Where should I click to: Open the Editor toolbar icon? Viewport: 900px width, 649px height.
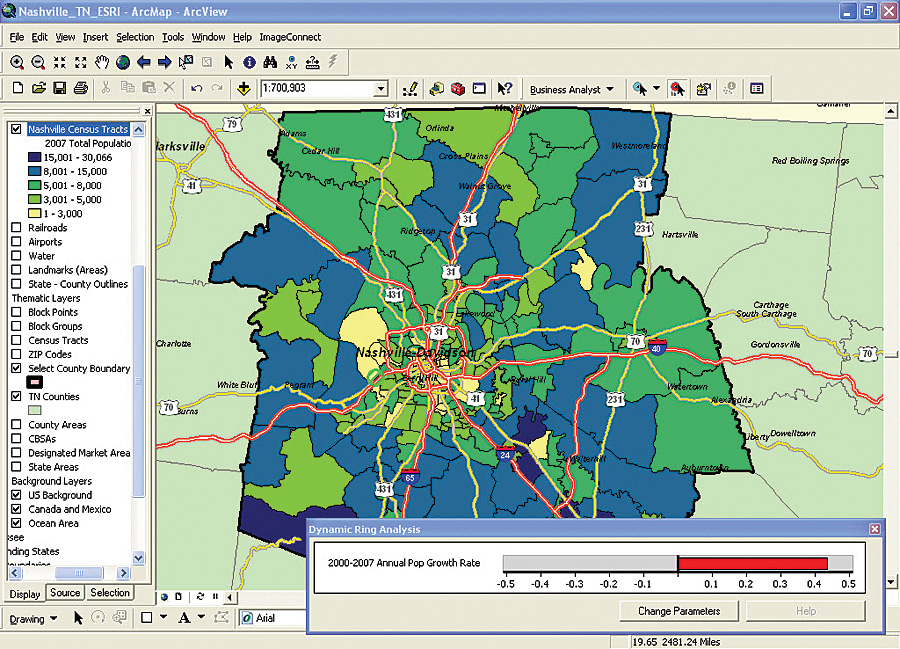point(410,88)
